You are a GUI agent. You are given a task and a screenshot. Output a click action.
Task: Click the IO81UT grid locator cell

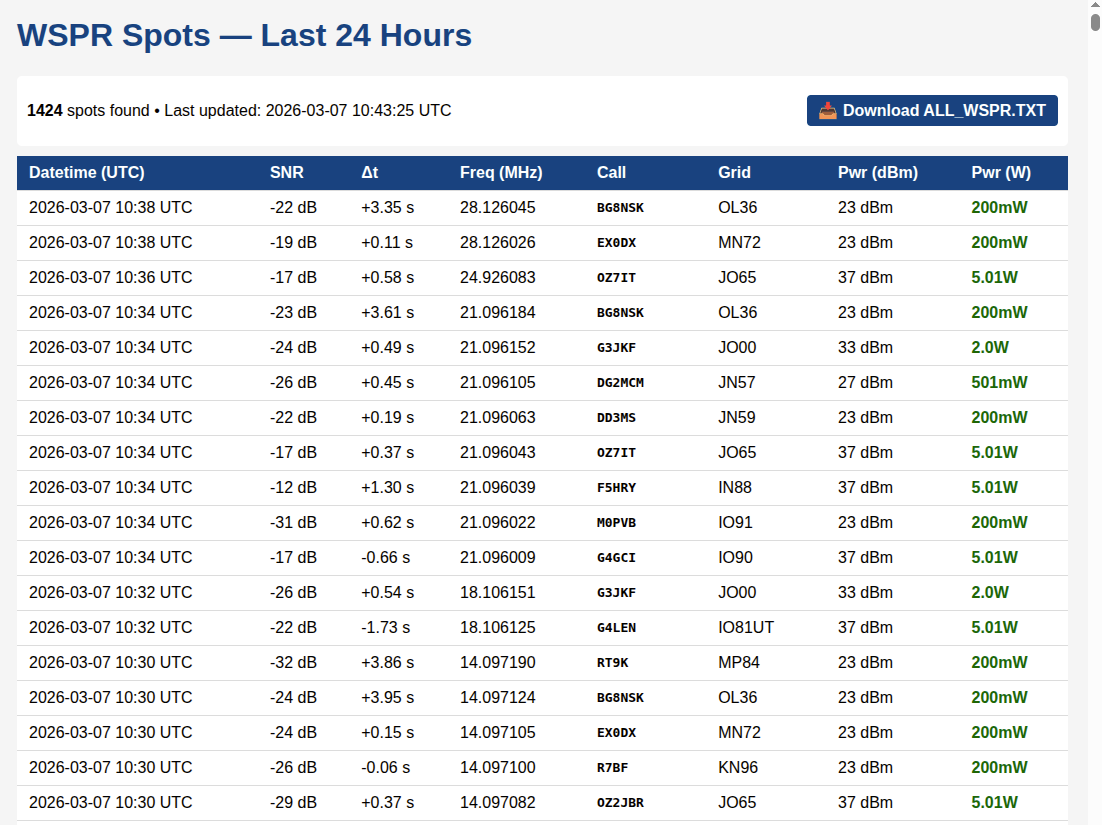click(746, 628)
